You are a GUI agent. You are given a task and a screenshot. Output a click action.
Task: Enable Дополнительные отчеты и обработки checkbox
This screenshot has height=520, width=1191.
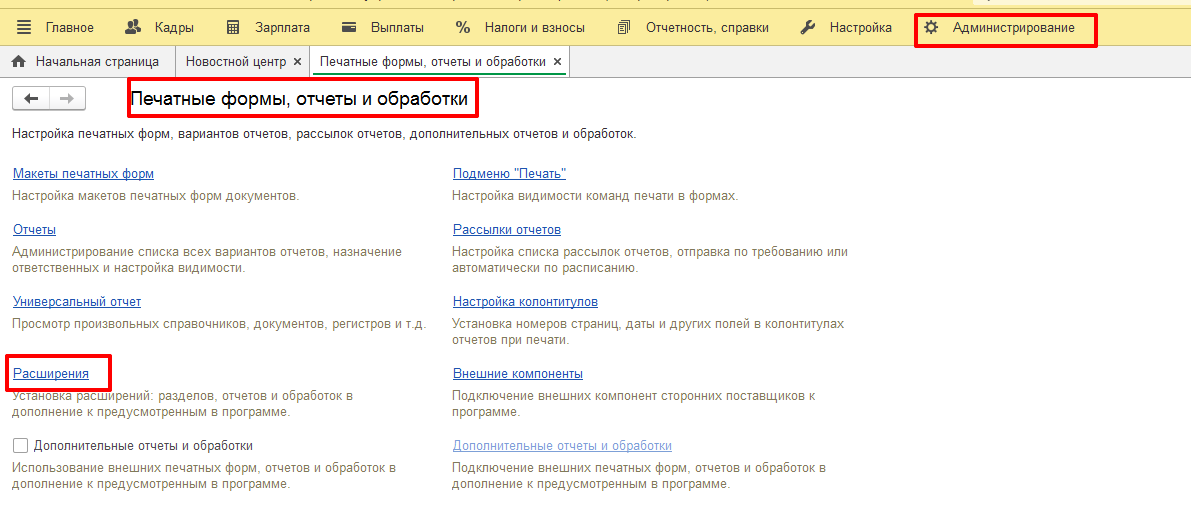[20, 446]
